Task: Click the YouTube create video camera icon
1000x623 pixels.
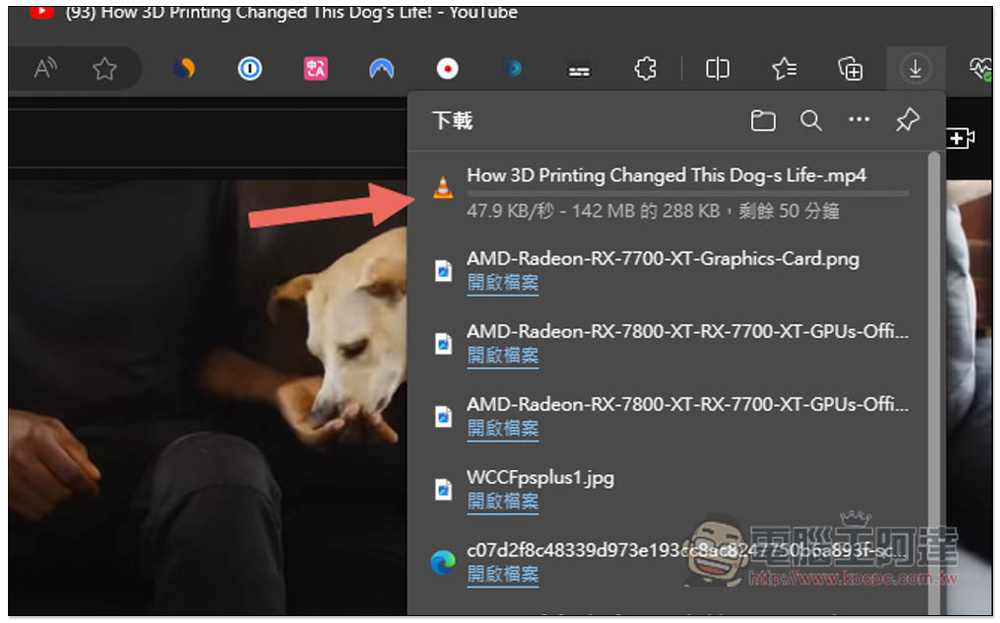Action: [x=960, y=138]
